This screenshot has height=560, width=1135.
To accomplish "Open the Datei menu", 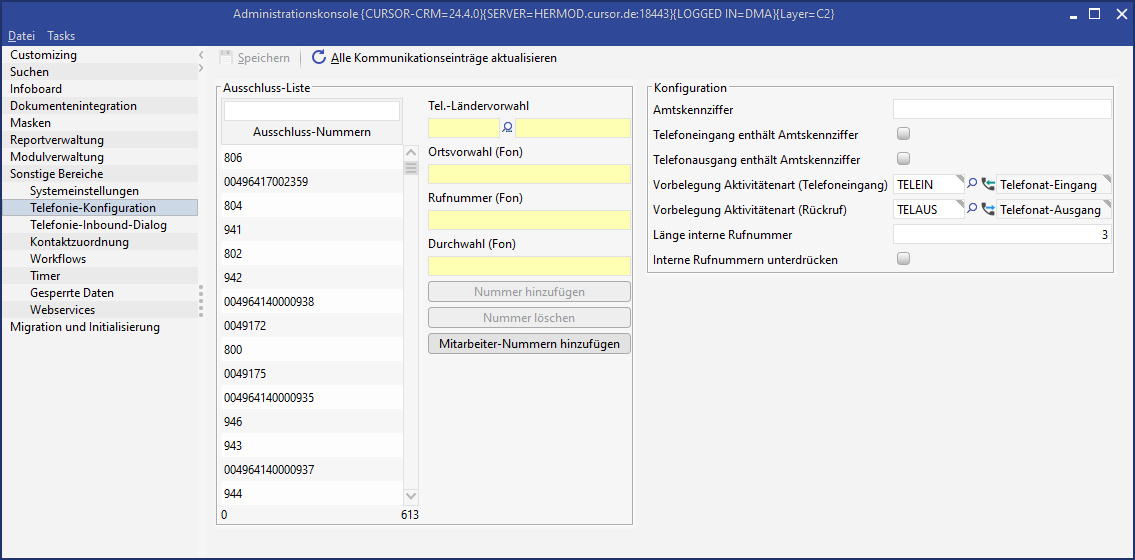I will tap(21, 36).
